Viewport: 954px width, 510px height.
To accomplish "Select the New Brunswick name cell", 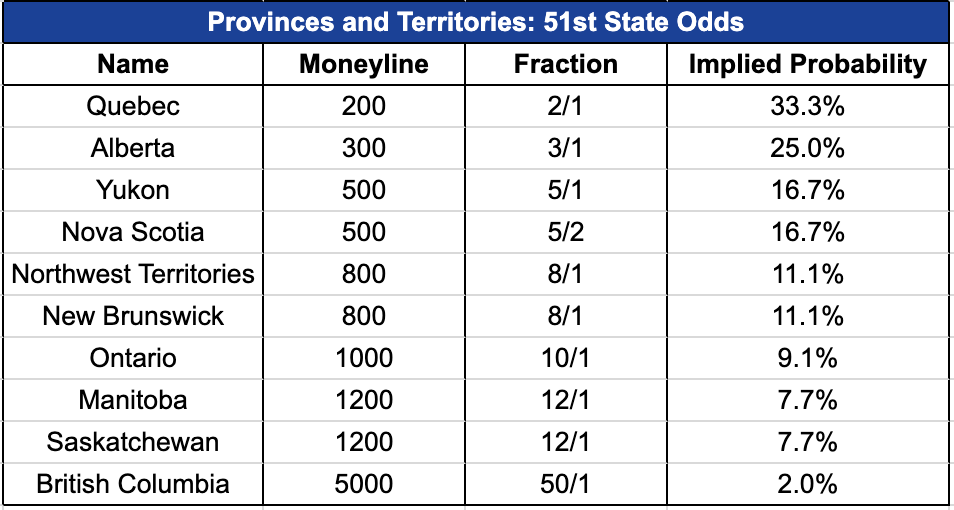I will coord(133,316).
